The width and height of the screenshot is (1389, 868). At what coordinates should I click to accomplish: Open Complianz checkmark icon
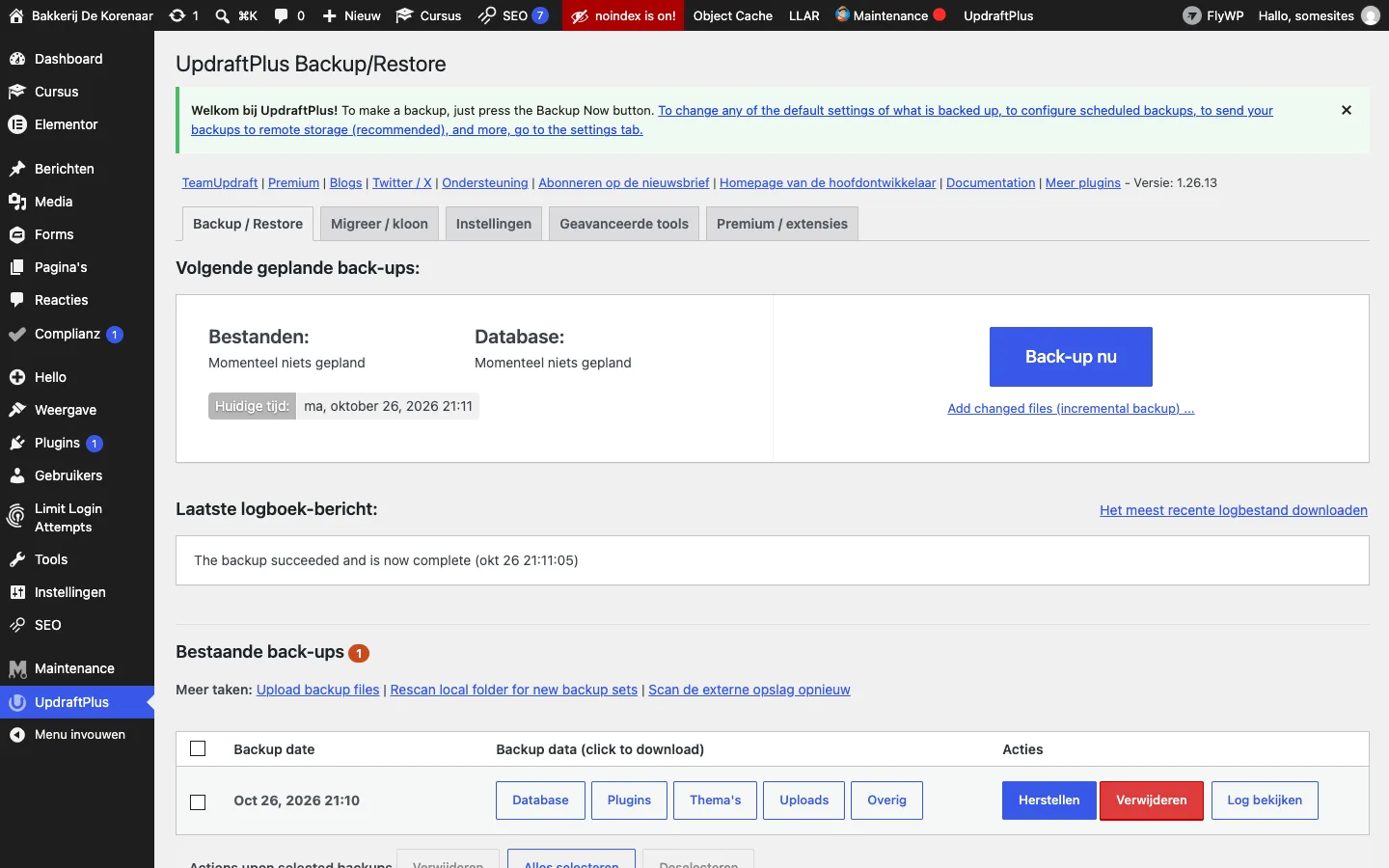[16, 335]
